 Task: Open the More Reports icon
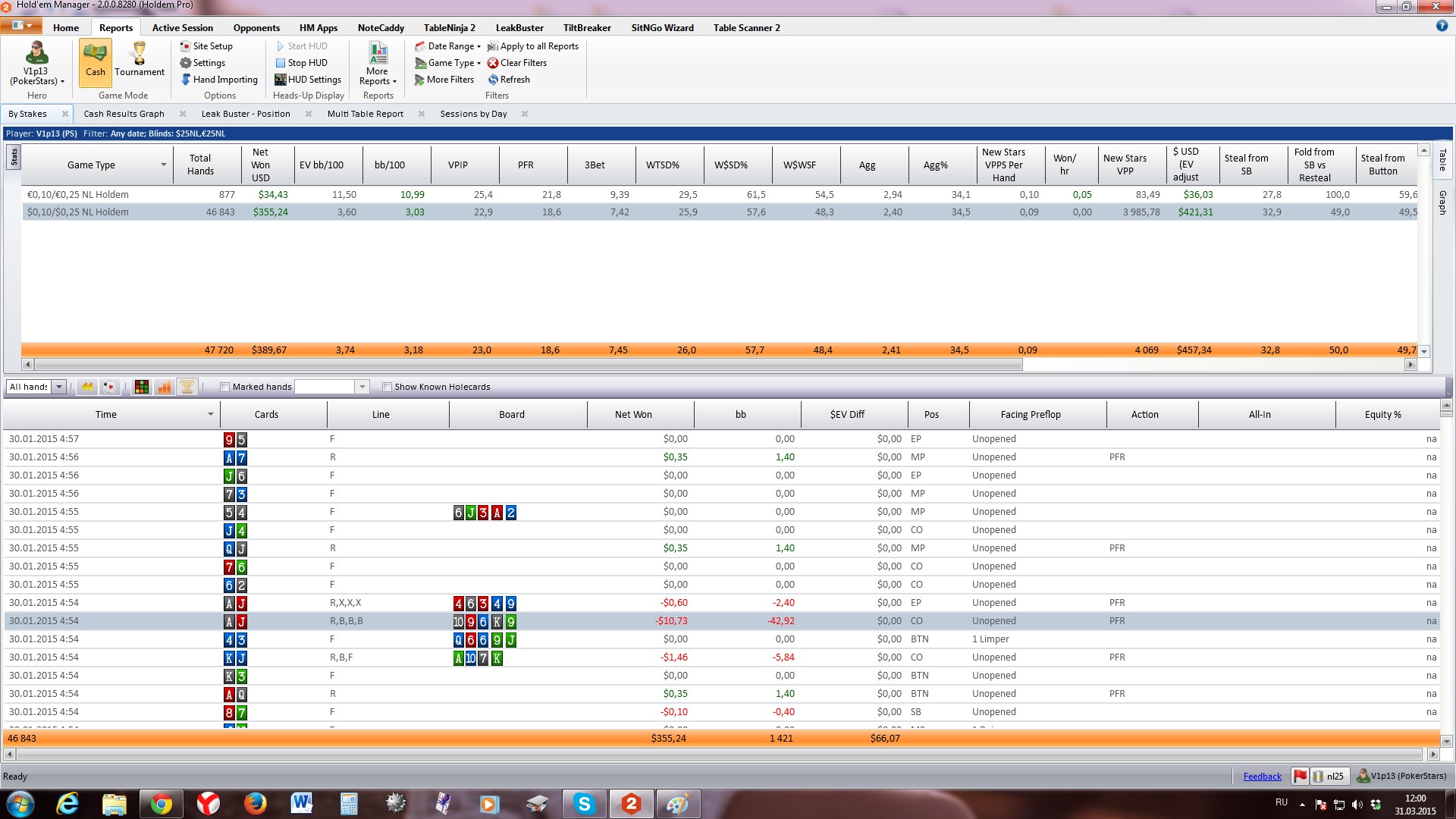[378, 54]
